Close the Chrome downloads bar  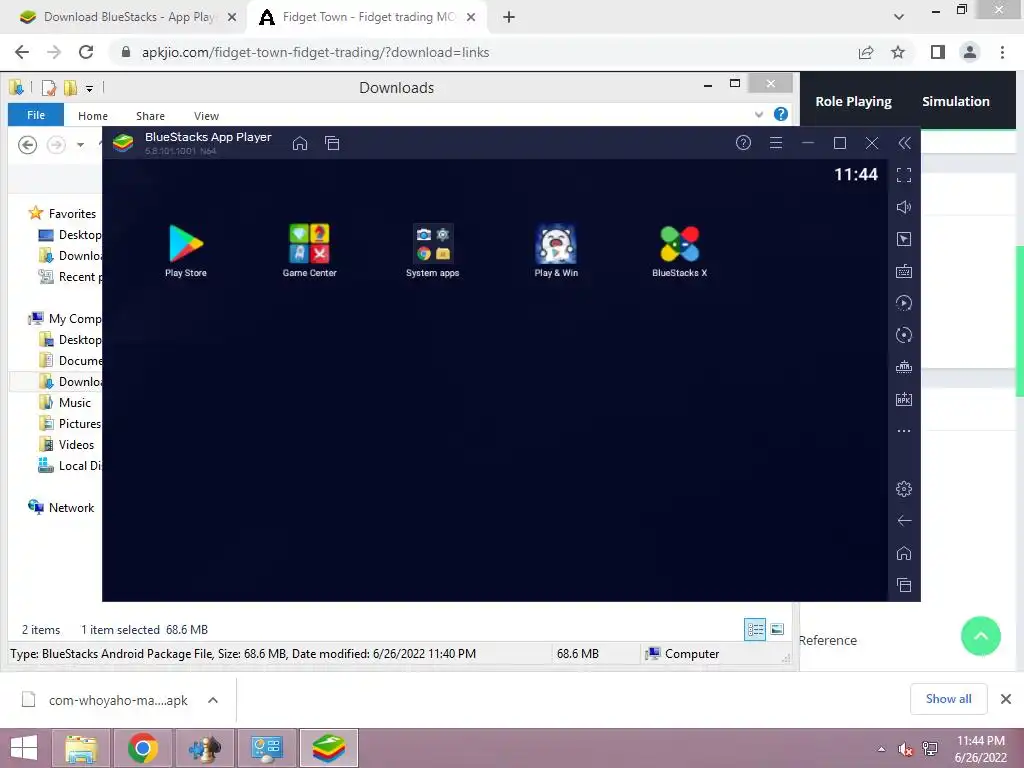(x=1006, y=699)
